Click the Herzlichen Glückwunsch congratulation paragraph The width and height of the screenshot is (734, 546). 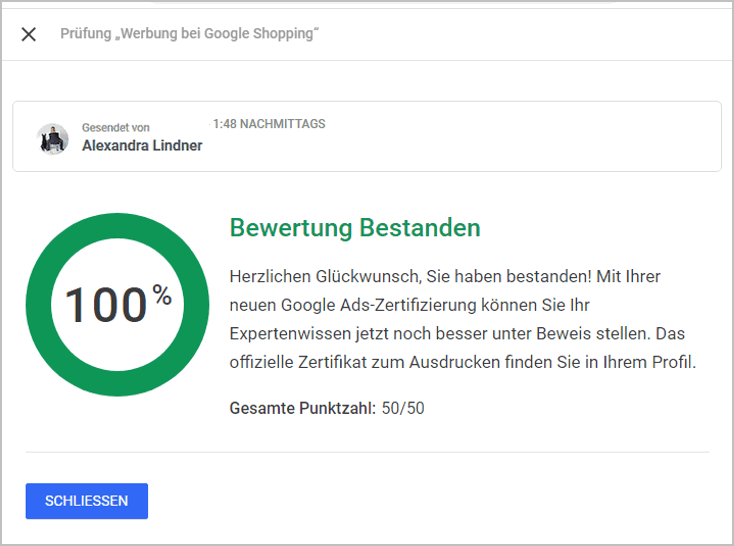pos(462,319)
